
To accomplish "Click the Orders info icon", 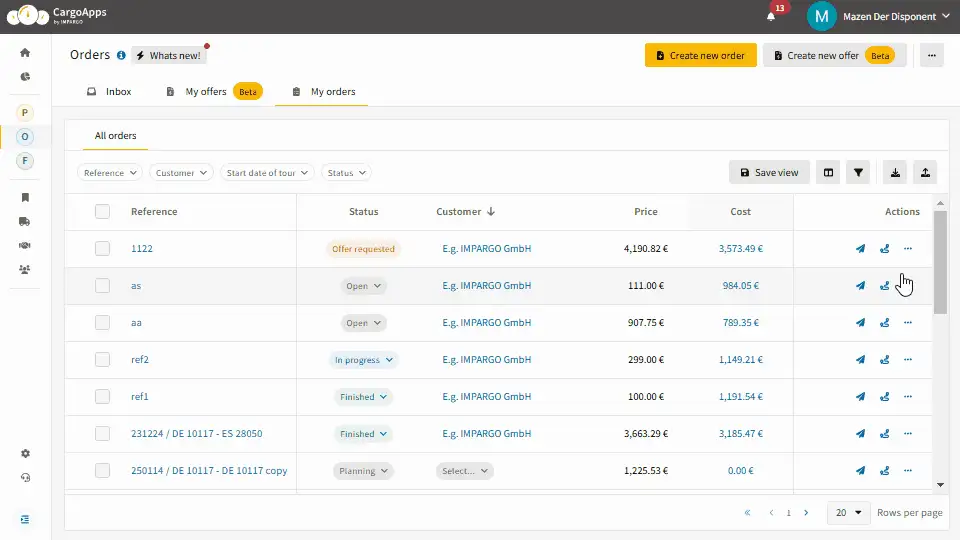I will 121,55.
